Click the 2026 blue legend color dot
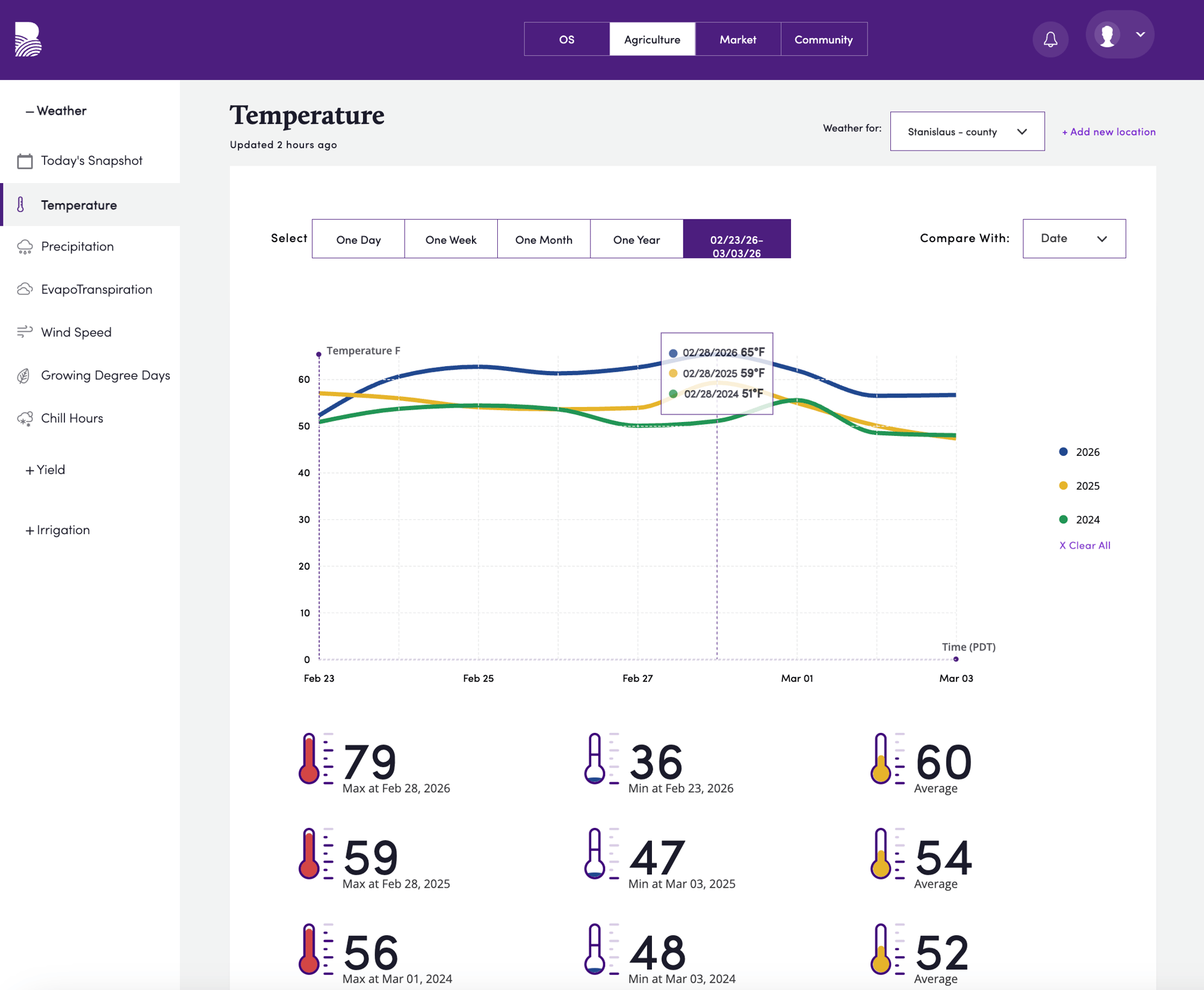Screen dimensions: 1204x990 pos(1063,452)
